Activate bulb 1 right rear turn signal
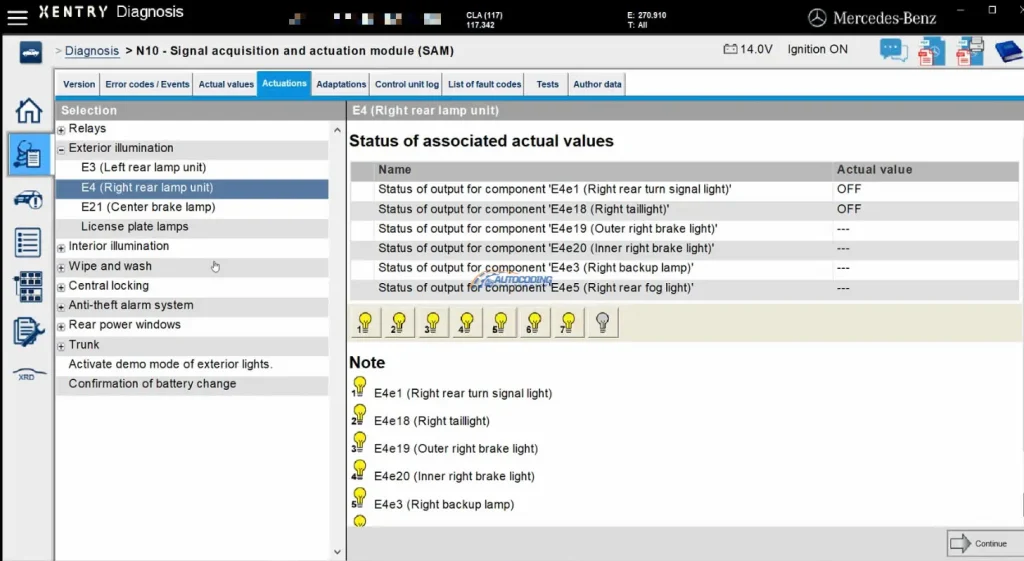The height and width of the screenshot is (561, 1024). [x=365, y=322]
